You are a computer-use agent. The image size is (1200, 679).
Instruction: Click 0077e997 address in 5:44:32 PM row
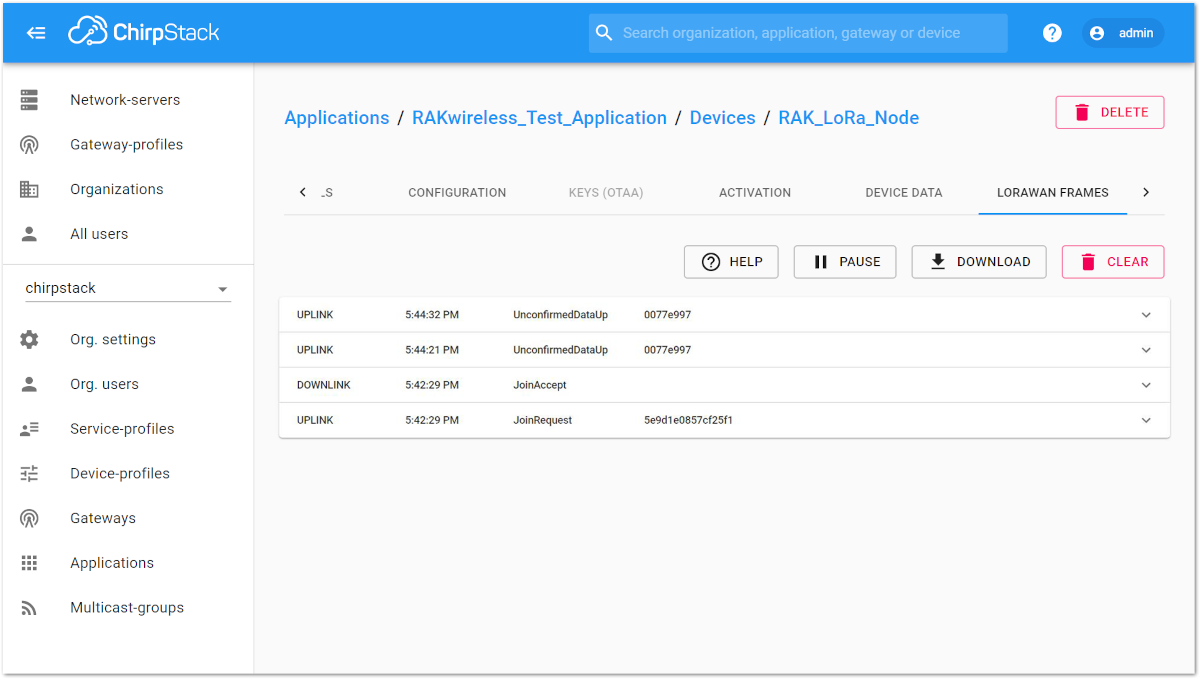(667, 315)
